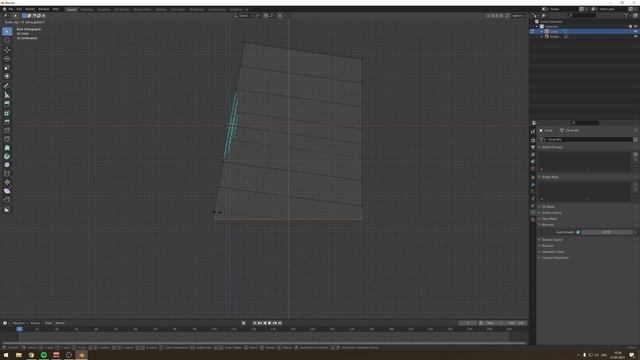Select the Scale tool
This screenshot has height=360, width=640.
(7, 67)
